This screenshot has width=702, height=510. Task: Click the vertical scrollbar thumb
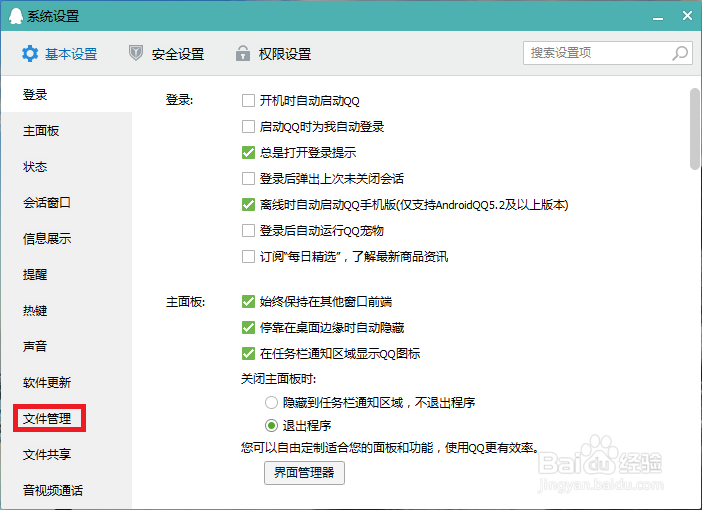695,129
